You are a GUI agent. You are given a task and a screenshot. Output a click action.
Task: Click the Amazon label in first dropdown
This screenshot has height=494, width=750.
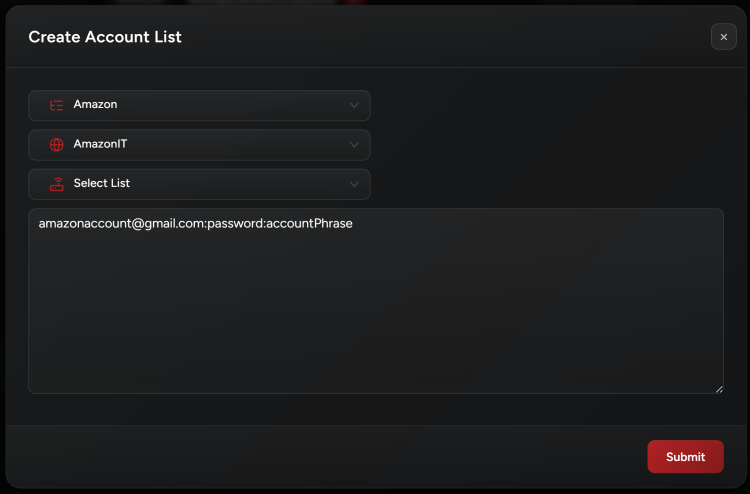(x=96, y=105)
